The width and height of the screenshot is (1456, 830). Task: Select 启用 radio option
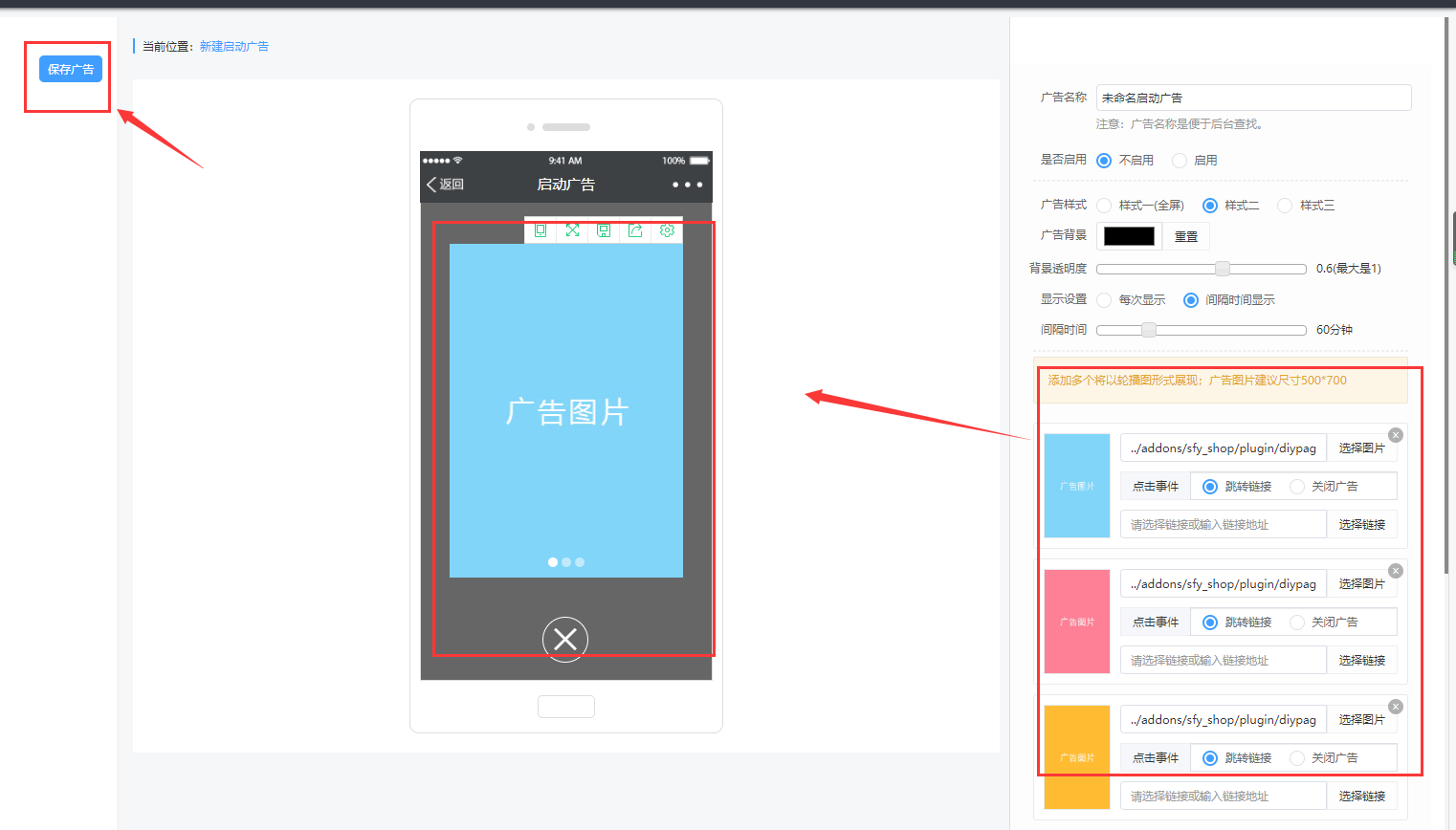(1180, 161)
